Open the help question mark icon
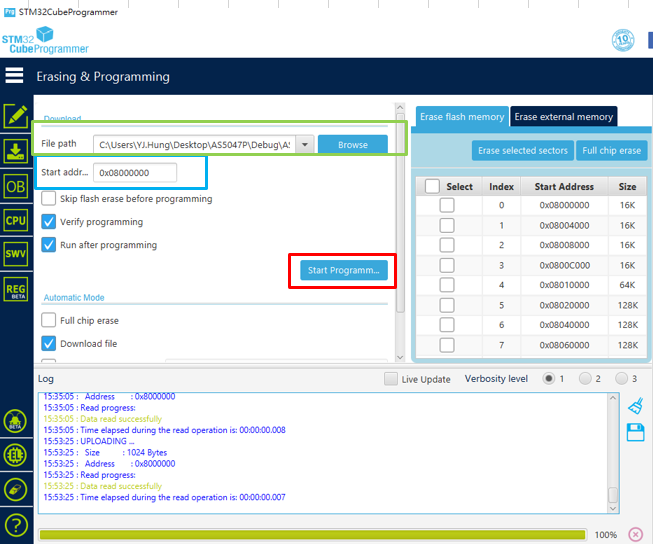The image size is (653, 544). (15, 525)
